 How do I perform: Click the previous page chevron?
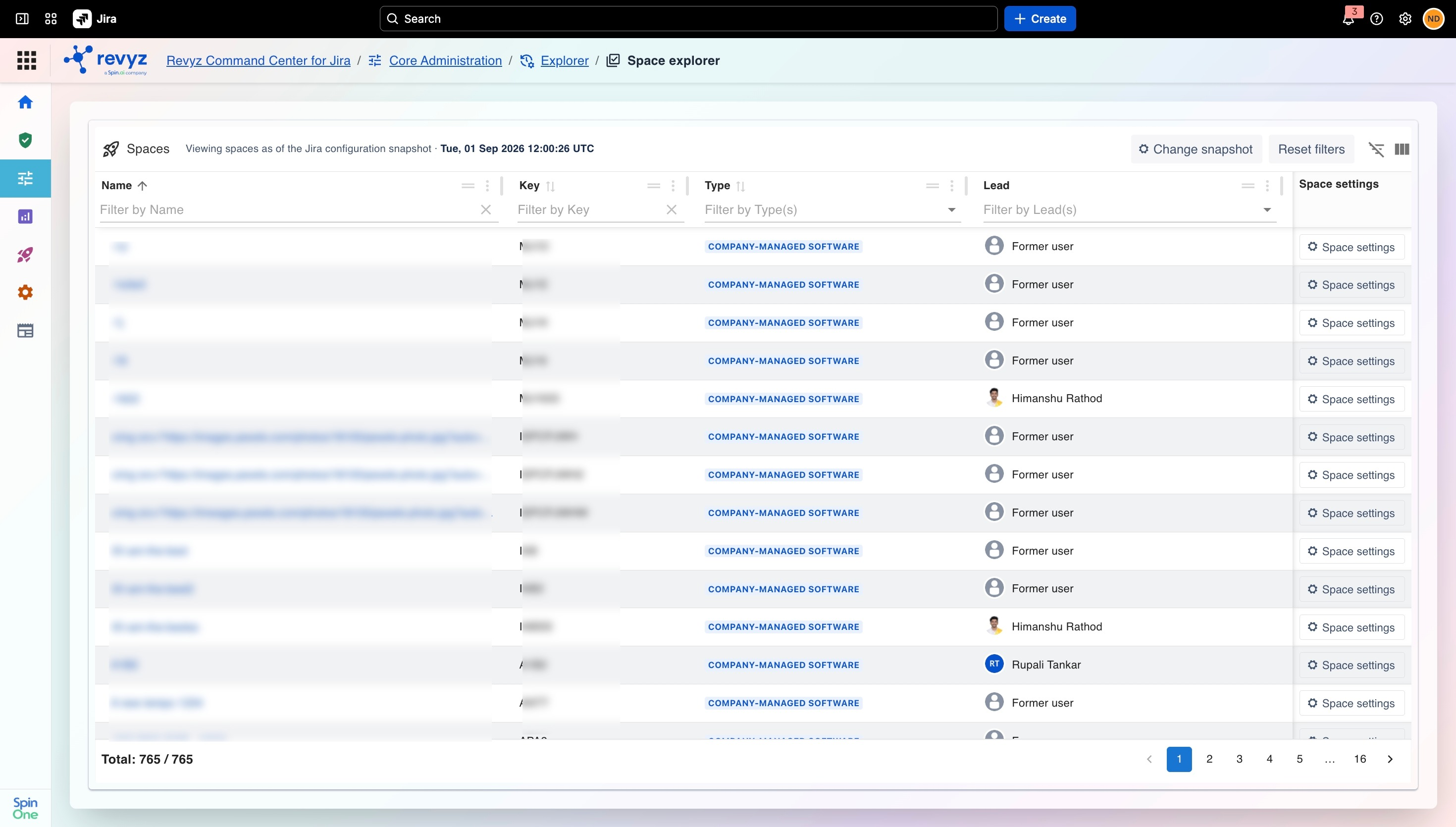click(1149, 759)
